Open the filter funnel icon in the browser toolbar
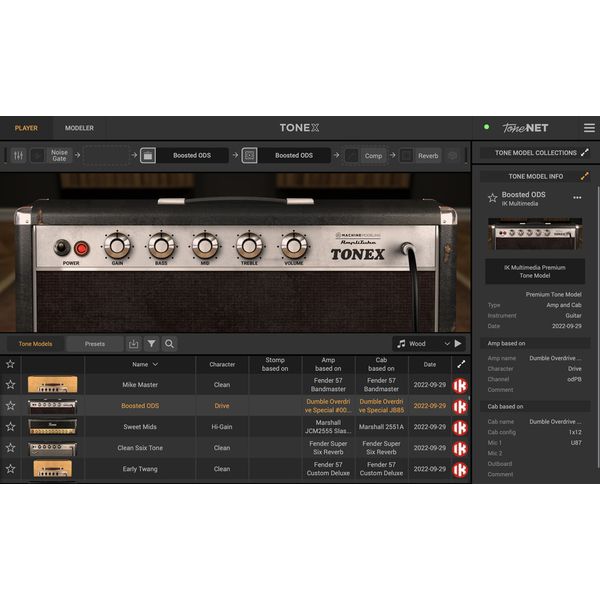The image size is (600, 600). (x=151, y=344)
